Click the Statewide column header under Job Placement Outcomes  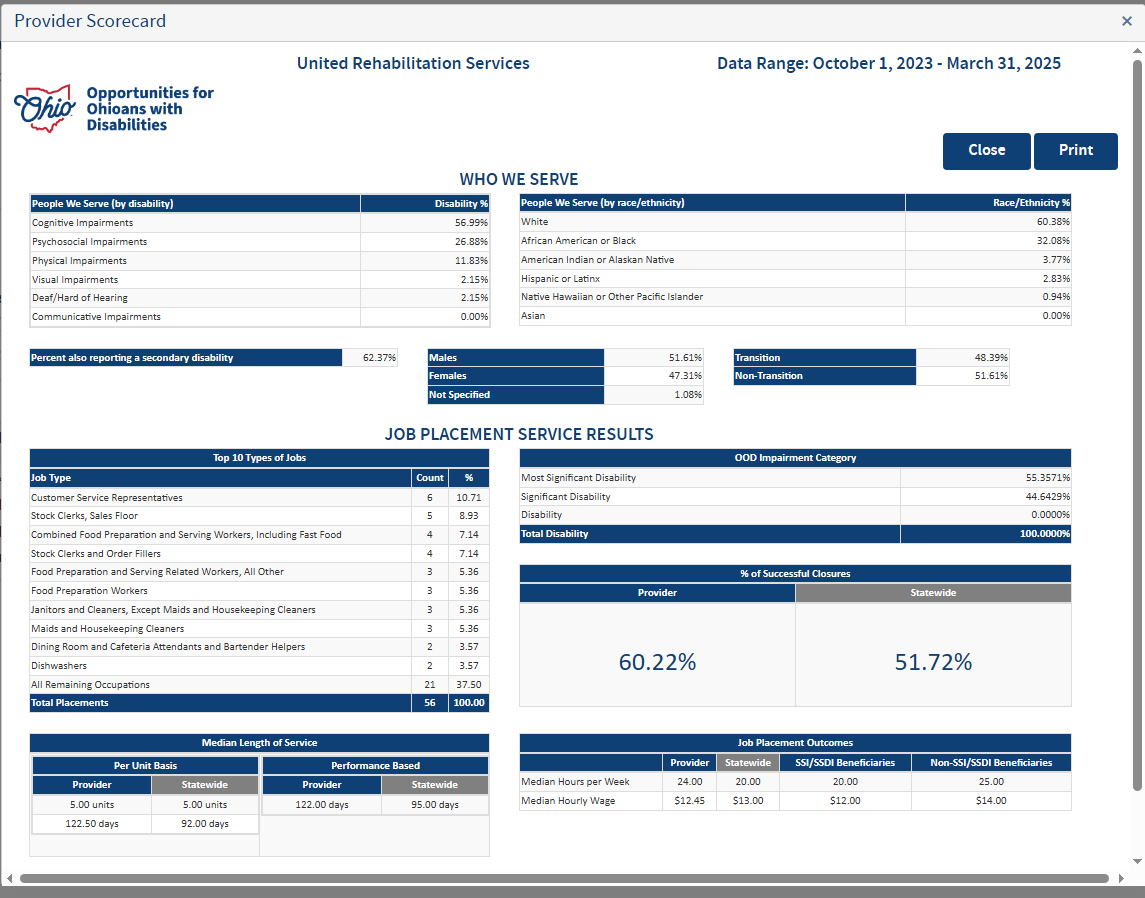[x=747, y=762]
